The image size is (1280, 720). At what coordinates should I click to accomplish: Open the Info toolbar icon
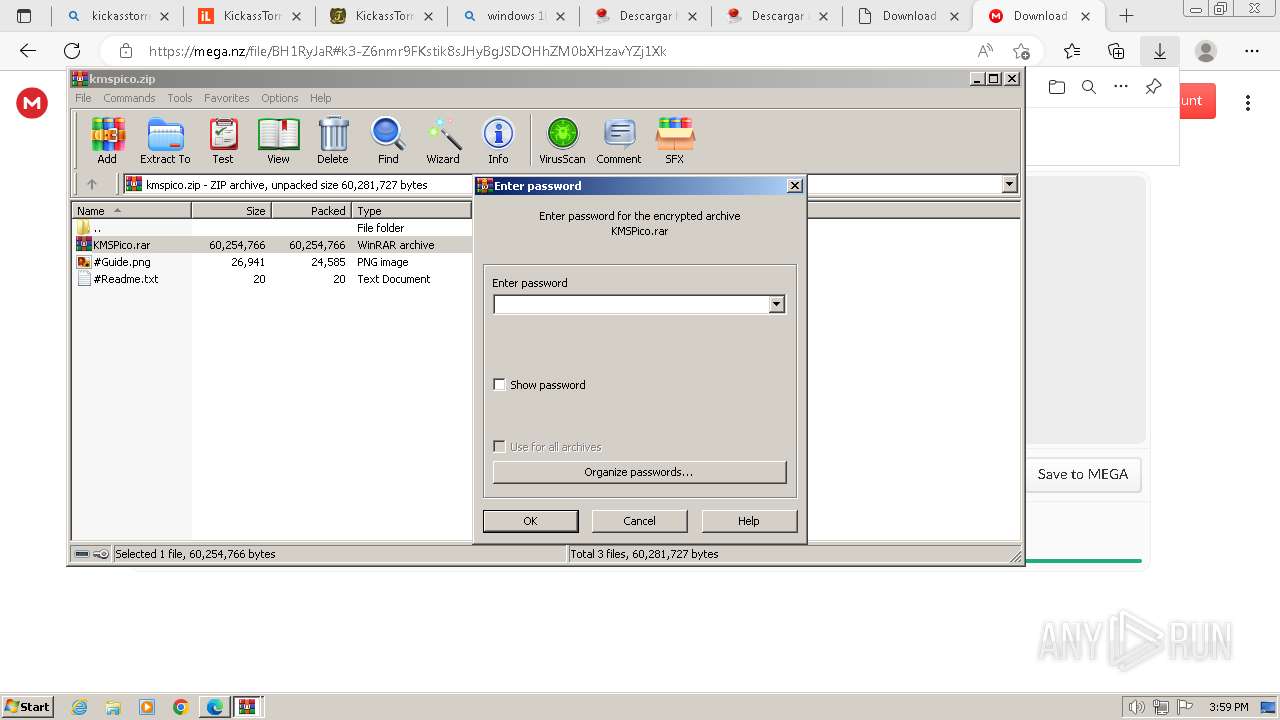[x=498, y=141]
